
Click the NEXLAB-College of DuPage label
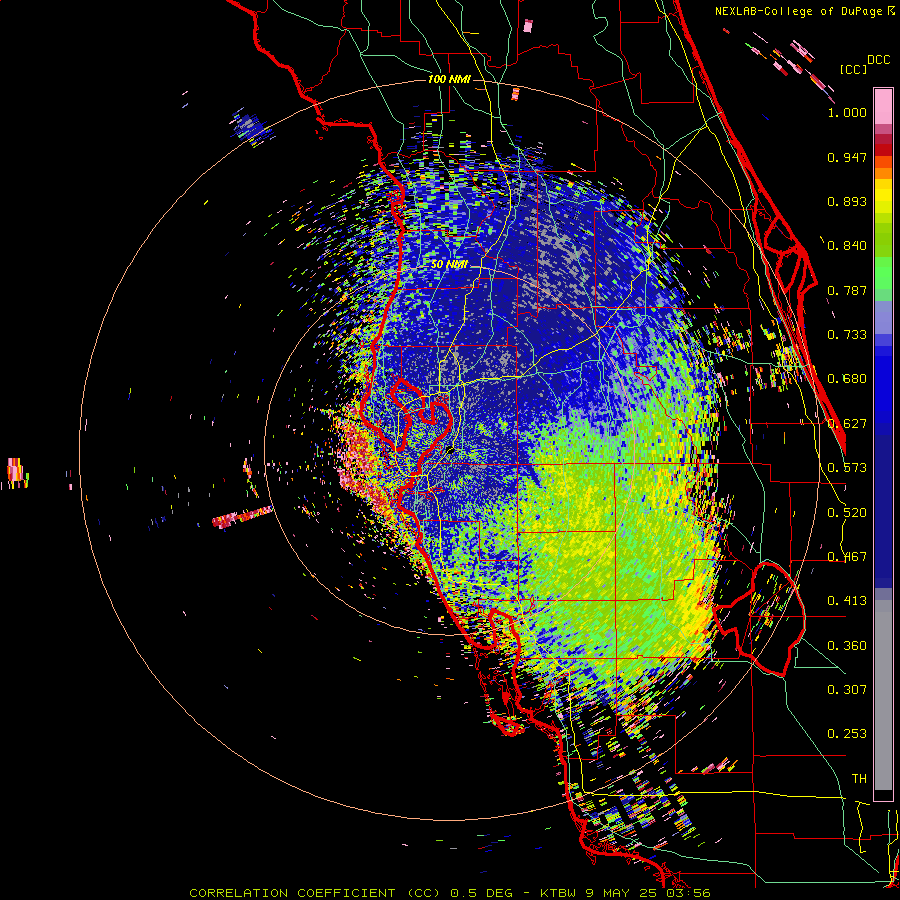pyautogui.click(x=798, y=11)
